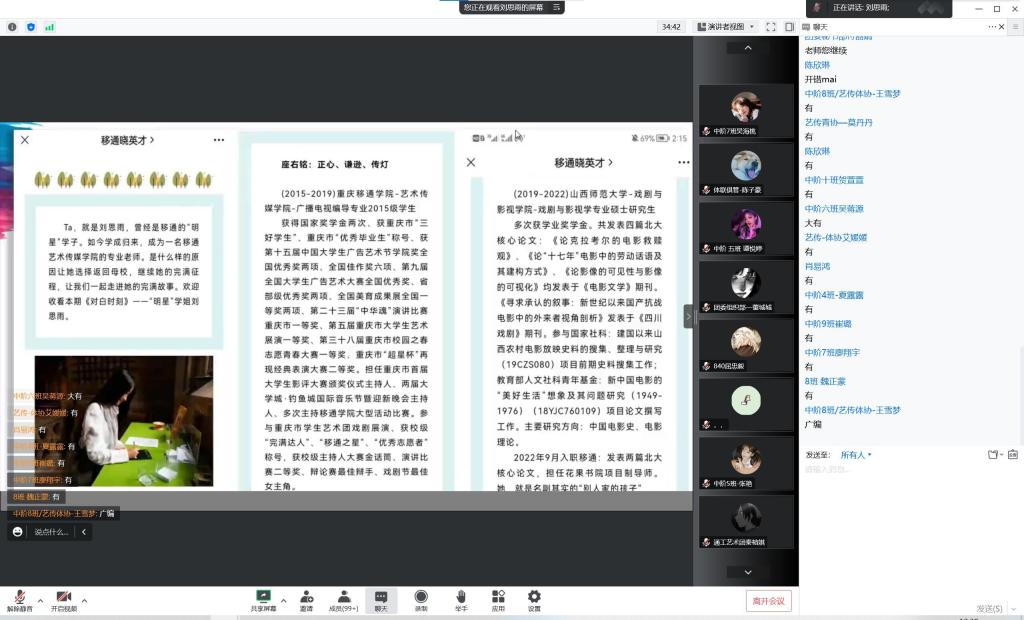Close the 聊天 chat panel
This screenshot has height=620, width=1024.
point(1002,27)
